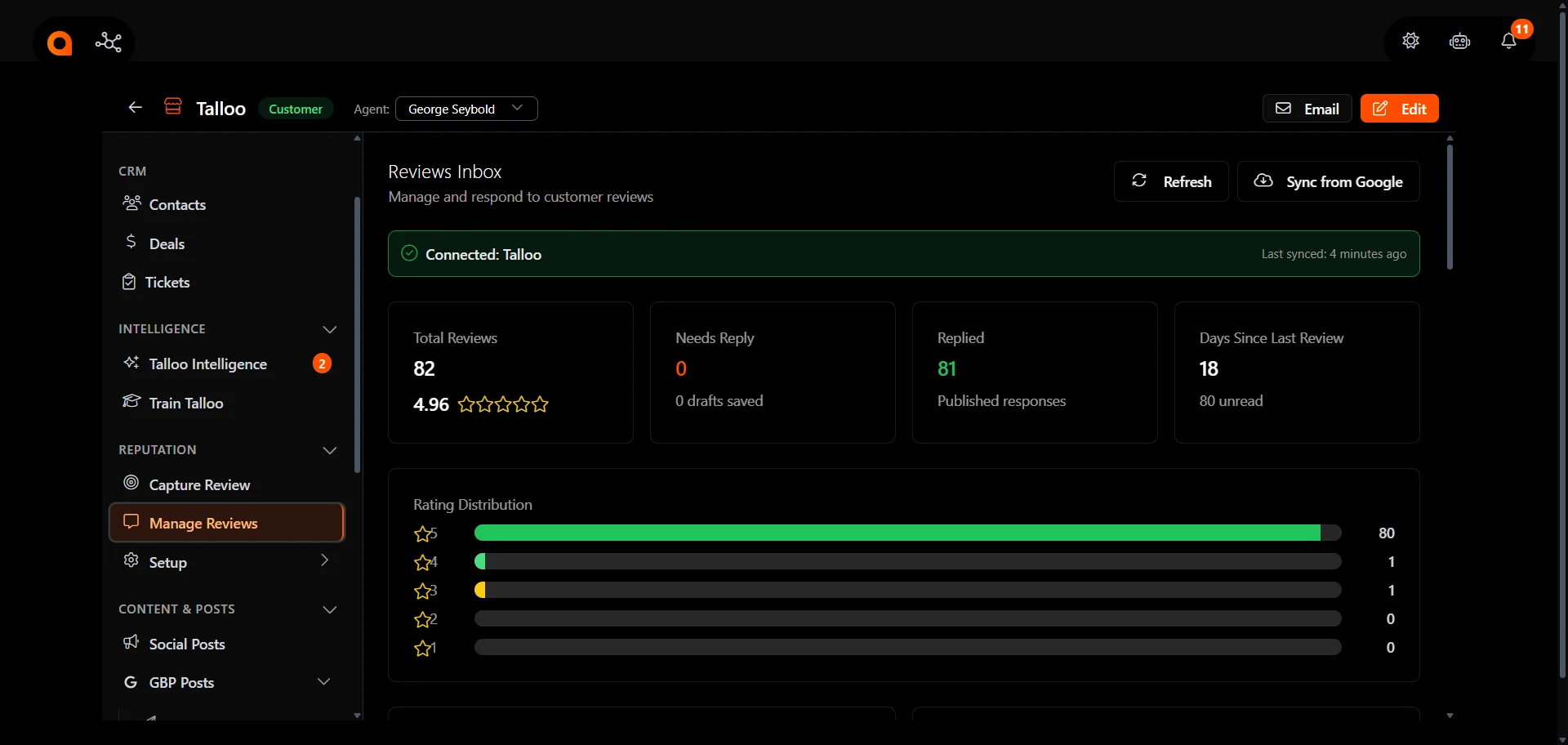Select Manage Reviews menu item

coord(227,523)
